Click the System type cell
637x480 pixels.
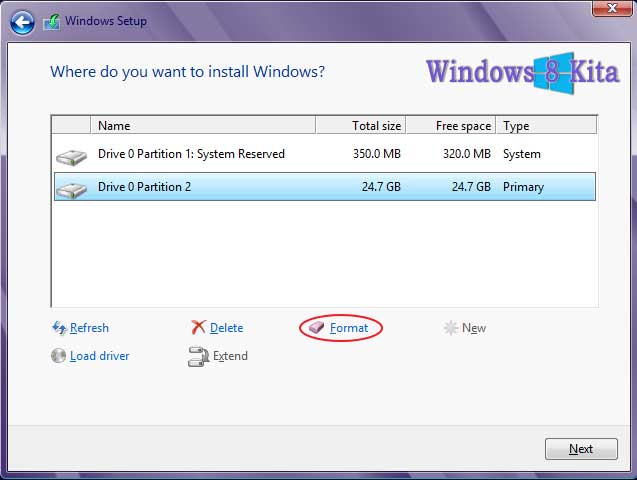coord(522,154)
